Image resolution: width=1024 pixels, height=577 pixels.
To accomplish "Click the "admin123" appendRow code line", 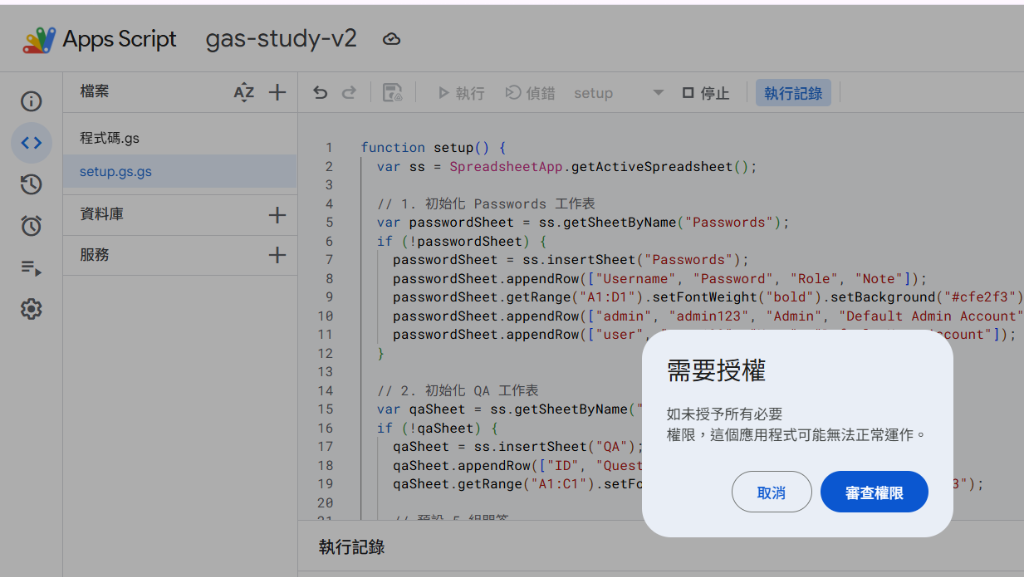I will pyautogui.click(x=708, y=316).
